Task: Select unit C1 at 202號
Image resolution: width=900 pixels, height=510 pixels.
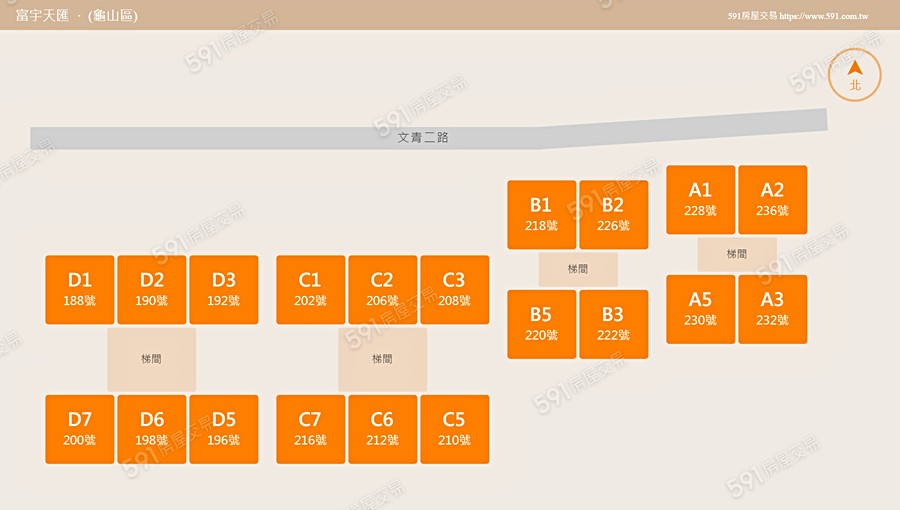Action: [311, 290]
